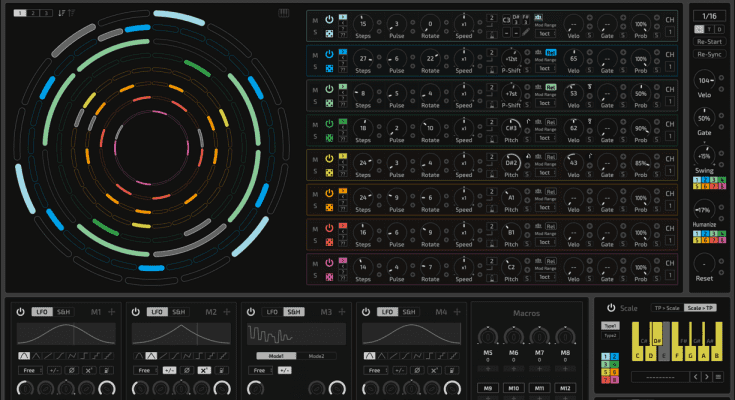Toggle power for the M1 LFO modulator
The height and width of the screenshot is (400, 735).
[x=20, y=312]
